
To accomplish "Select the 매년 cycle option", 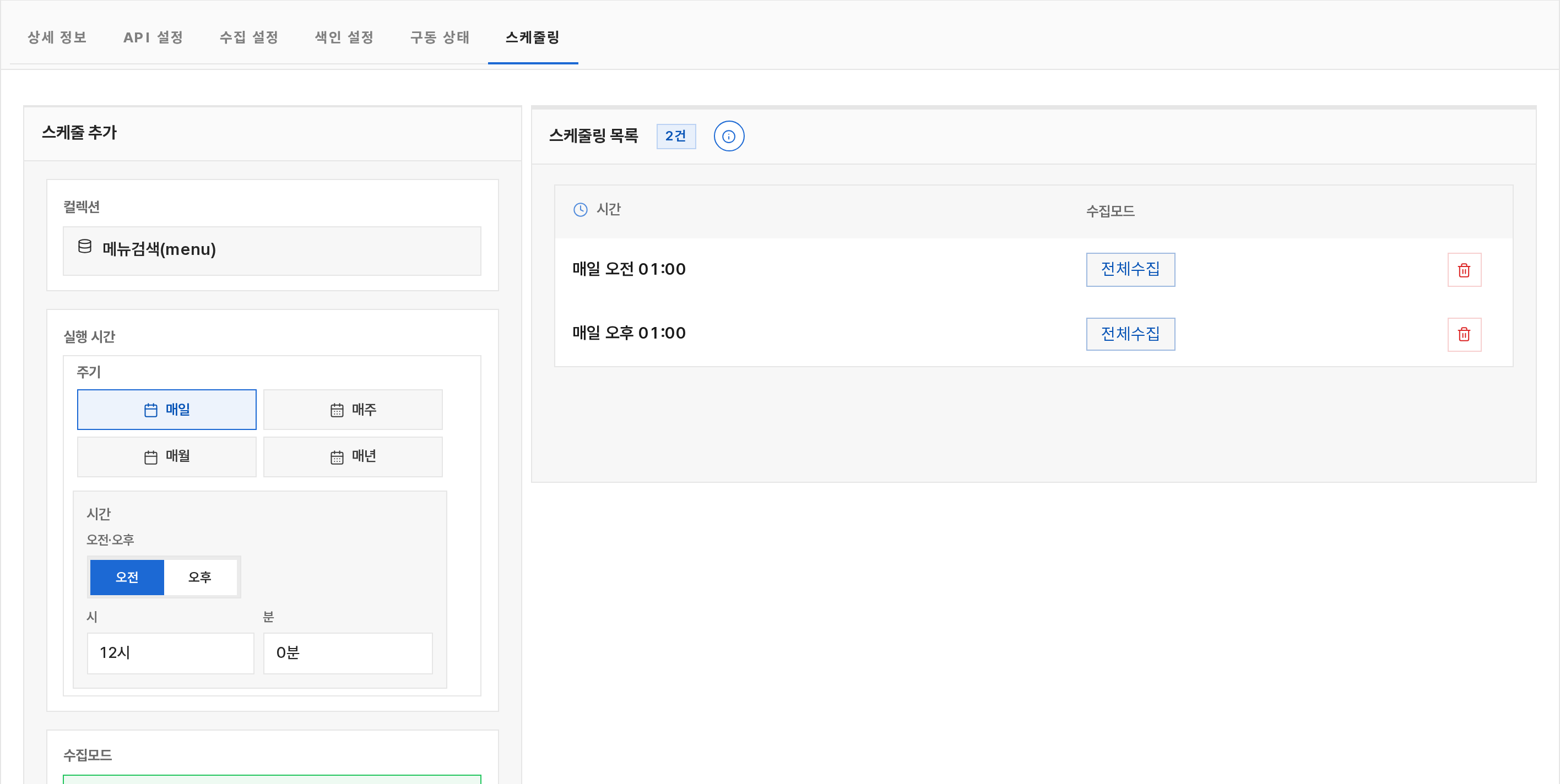I will click(353, 456).
